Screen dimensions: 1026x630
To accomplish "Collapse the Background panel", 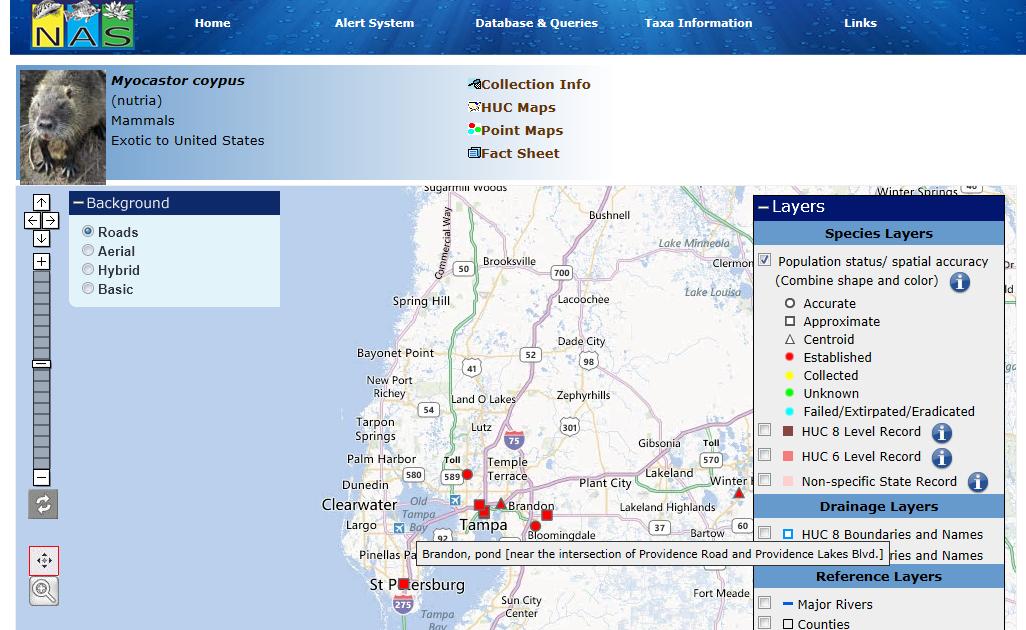I will [78, 203].
